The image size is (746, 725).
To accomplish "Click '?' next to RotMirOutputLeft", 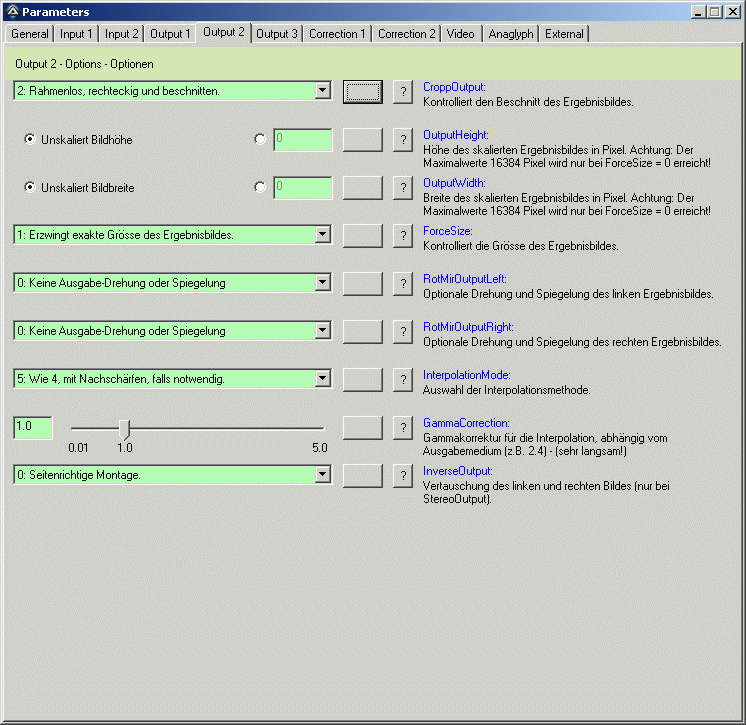I will (x=402, y=284).
